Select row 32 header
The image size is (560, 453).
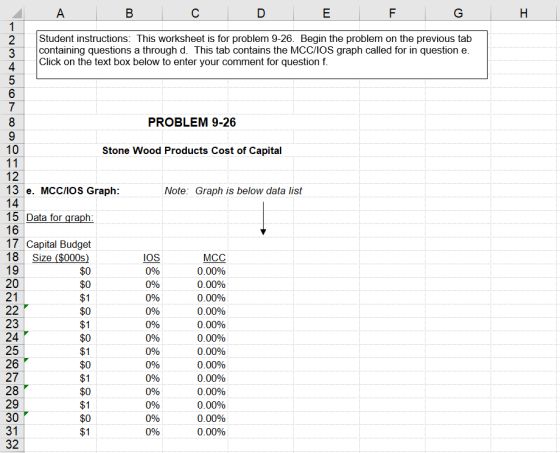click(12, 445)
